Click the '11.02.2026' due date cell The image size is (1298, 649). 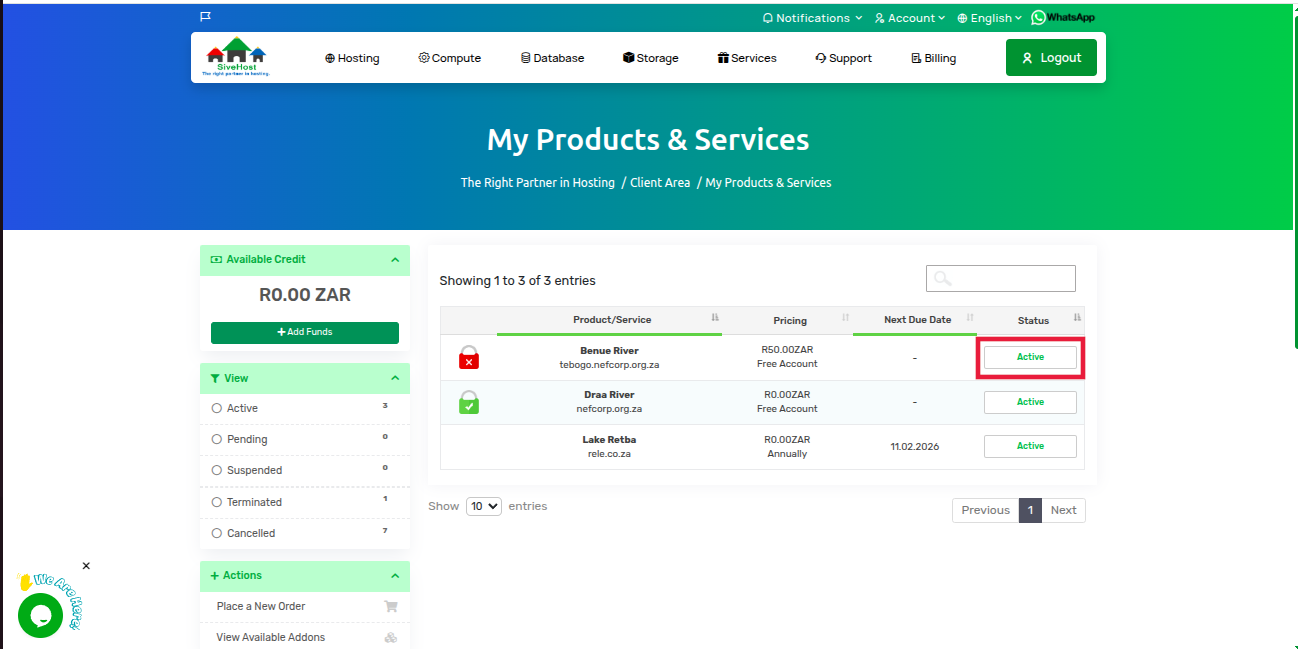(915, 446)
